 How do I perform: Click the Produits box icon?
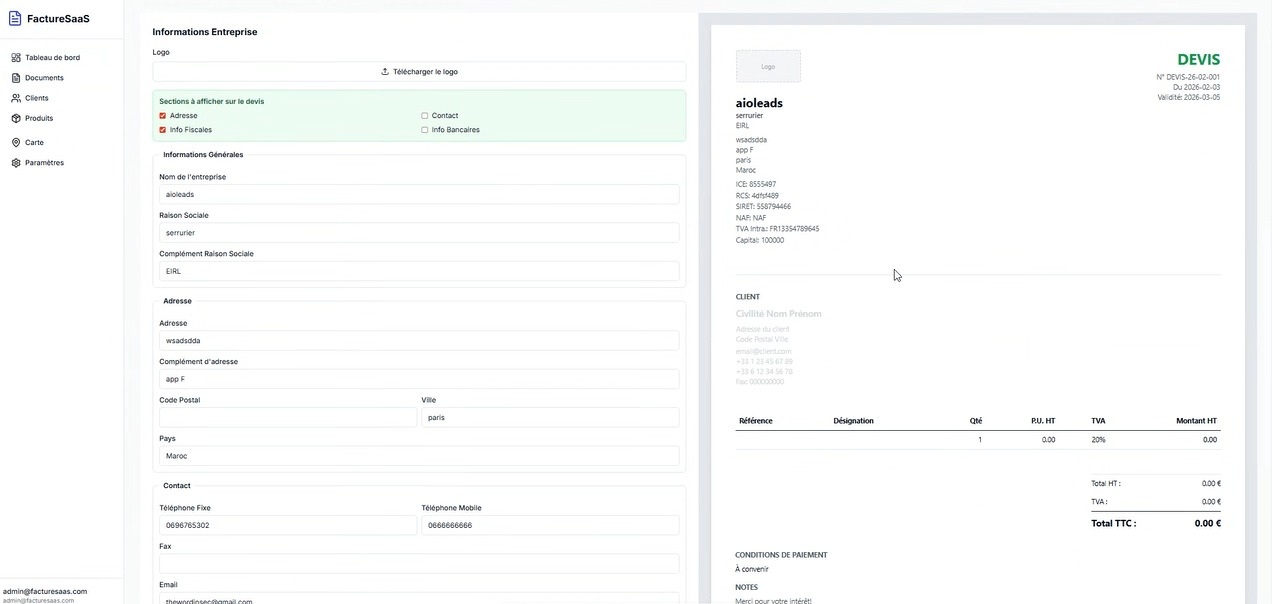click(x=16, y=118)
